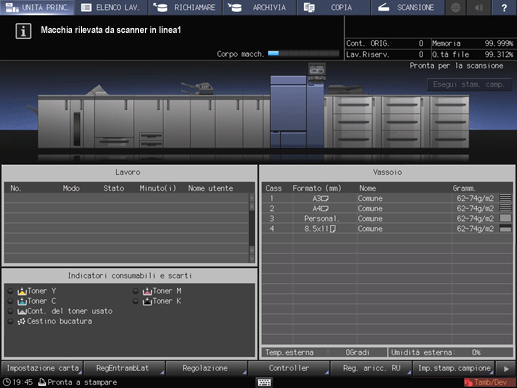The height and width of the screenshot is (388, 517).
Task: Click the Lav.Riserv. counter
Action: (x=385, y=54)
